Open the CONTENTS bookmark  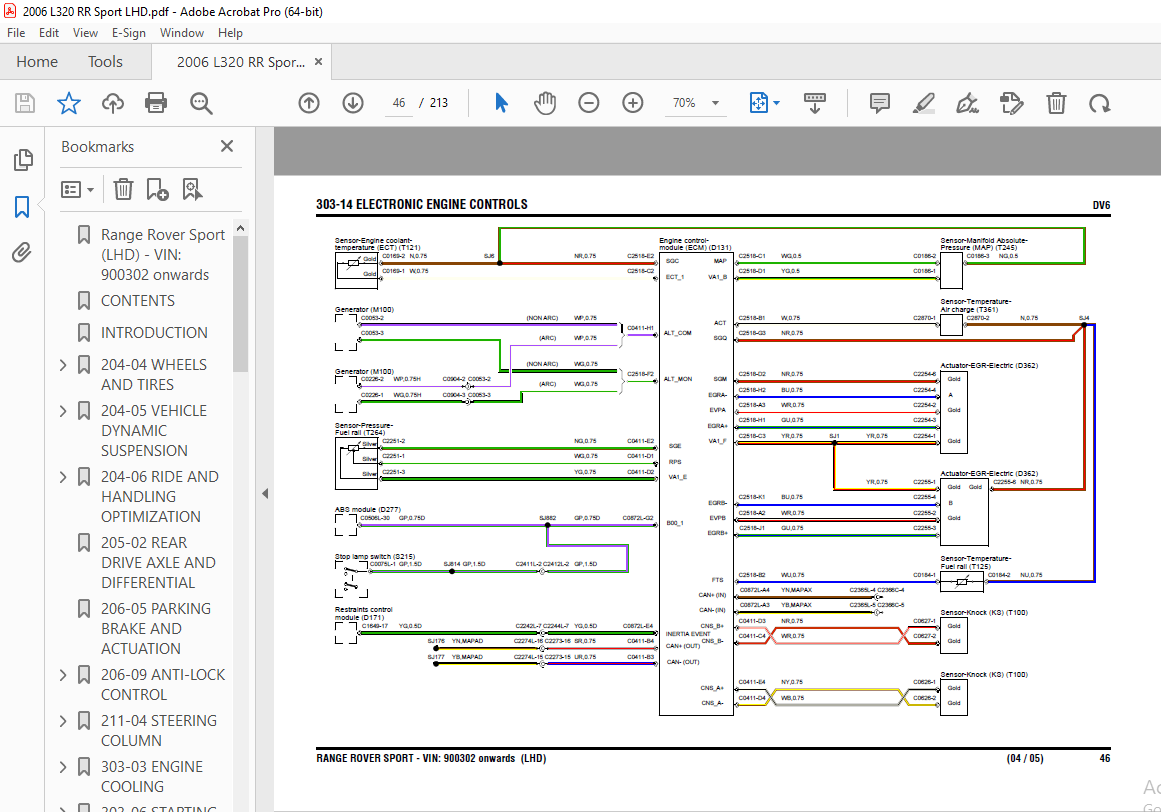point(138,301)
